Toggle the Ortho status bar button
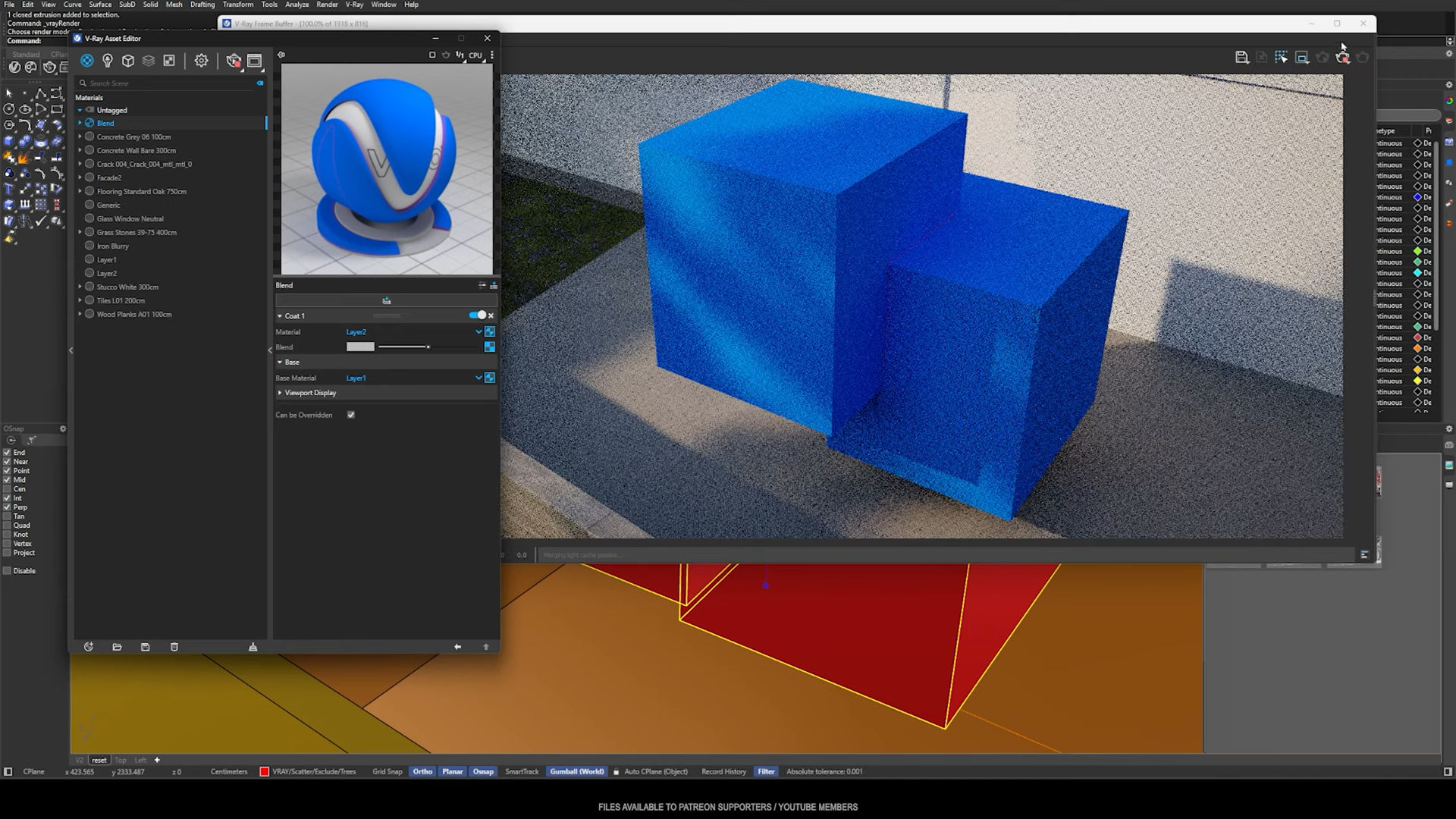The width and height of the screenshot is (1456, 819). tap(422, 771)
